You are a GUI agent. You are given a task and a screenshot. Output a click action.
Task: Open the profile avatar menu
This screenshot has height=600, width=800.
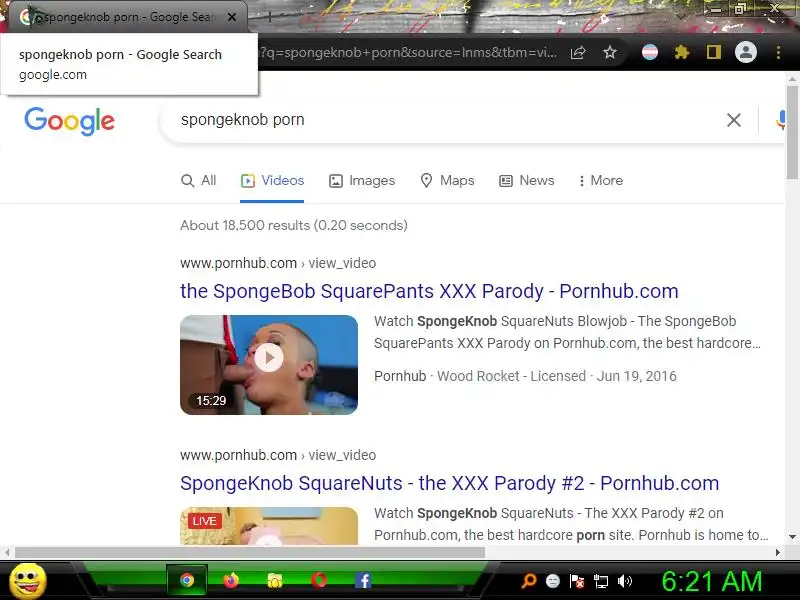pyautogui.click(x=745, y=52)
